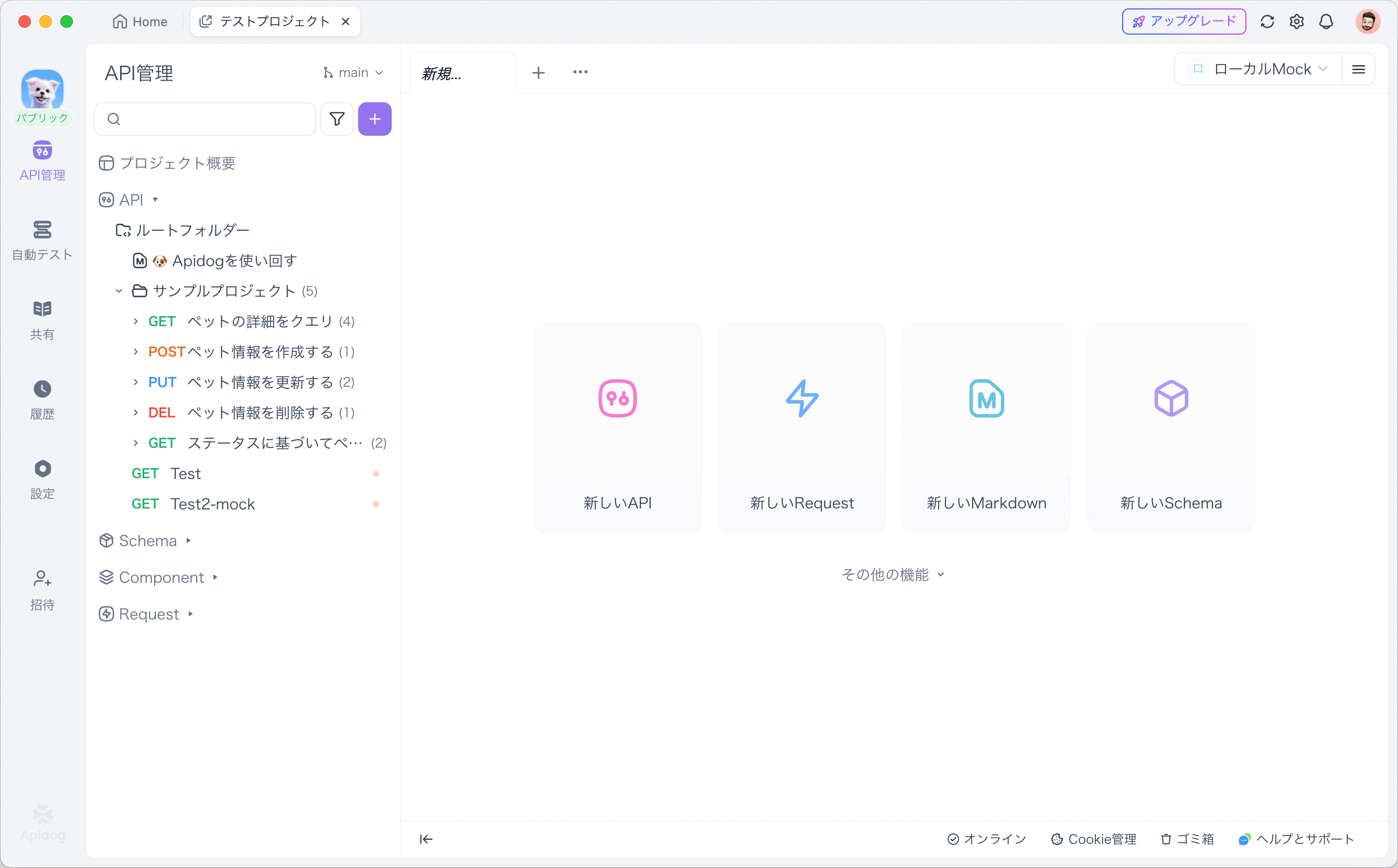Viewport: 1398px width, 868px height.
Task: Expand the サンプルプロジェクト folder chevron
Action: [119, 291]
